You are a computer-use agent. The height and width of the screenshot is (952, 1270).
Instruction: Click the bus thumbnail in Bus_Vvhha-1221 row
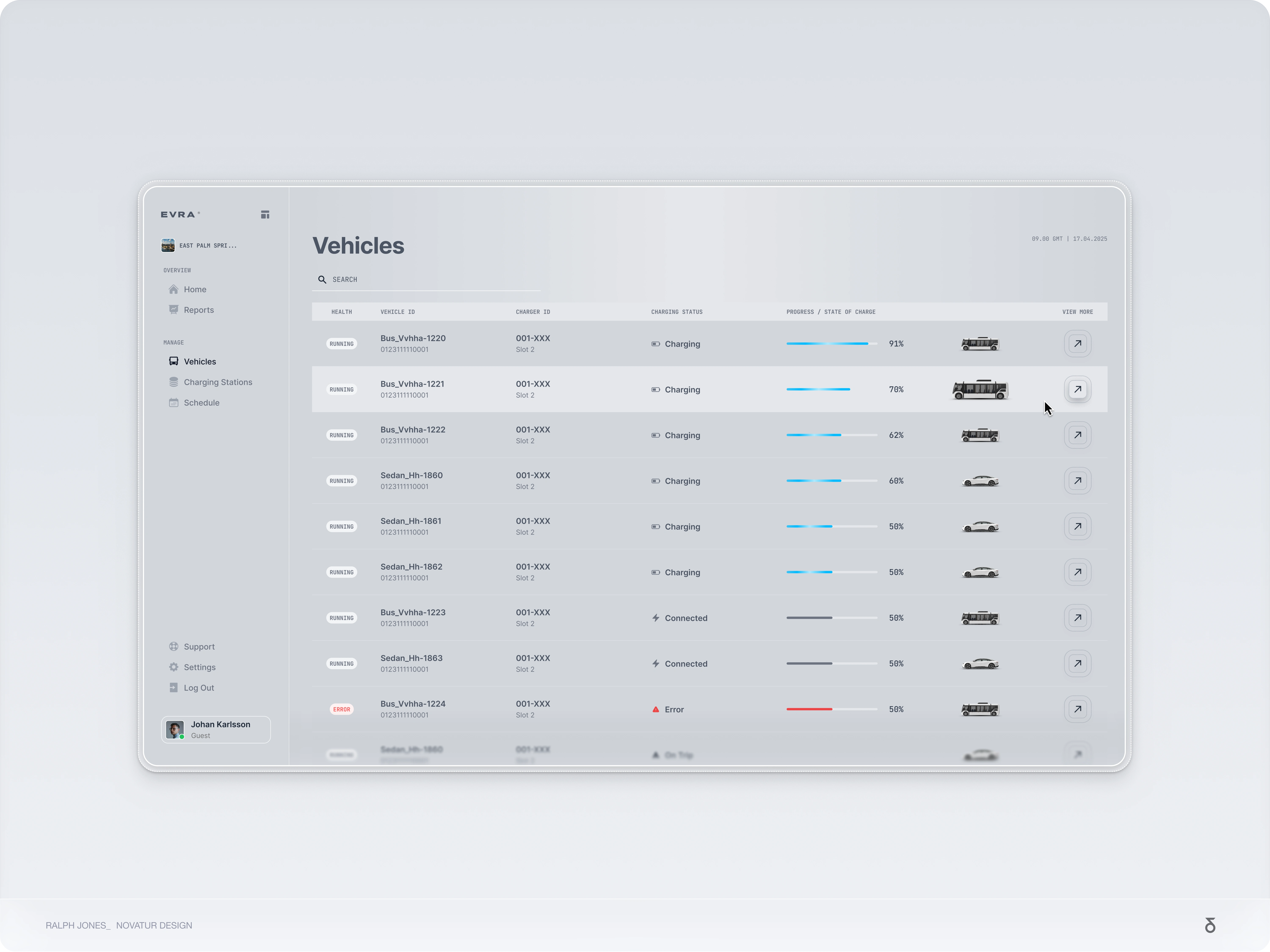click(x=980, y=390)
